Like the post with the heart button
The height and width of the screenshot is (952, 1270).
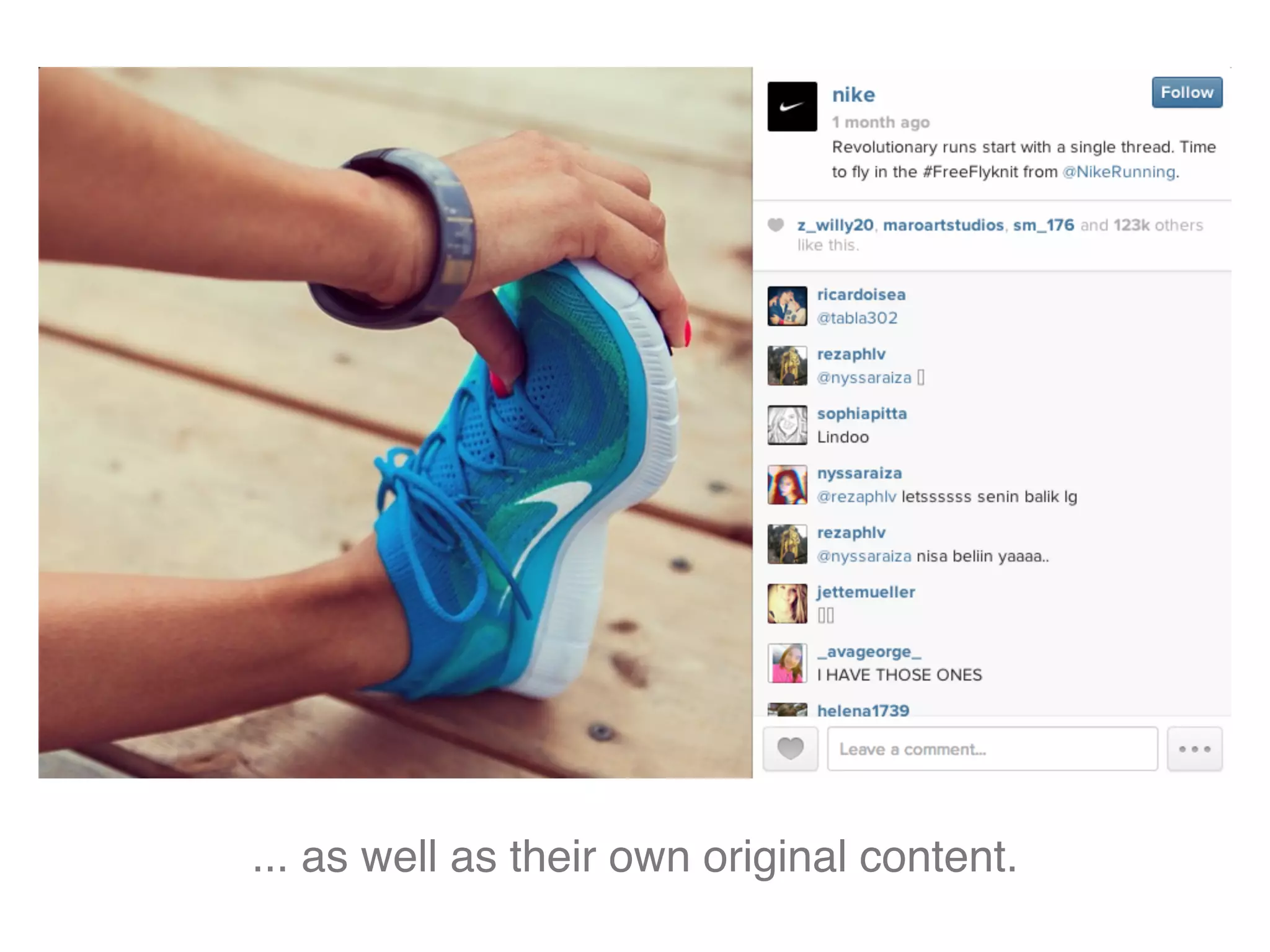[x=790, y=749]
